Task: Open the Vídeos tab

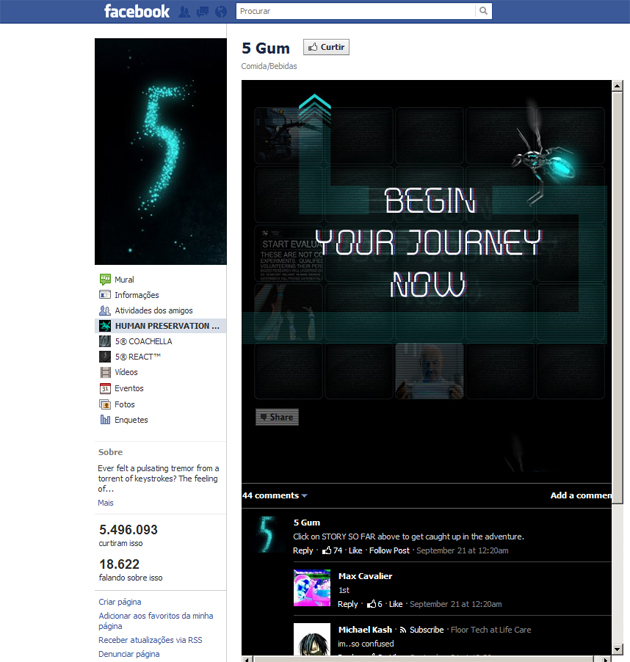Action: pyautogui.click(x=126, y=372)
